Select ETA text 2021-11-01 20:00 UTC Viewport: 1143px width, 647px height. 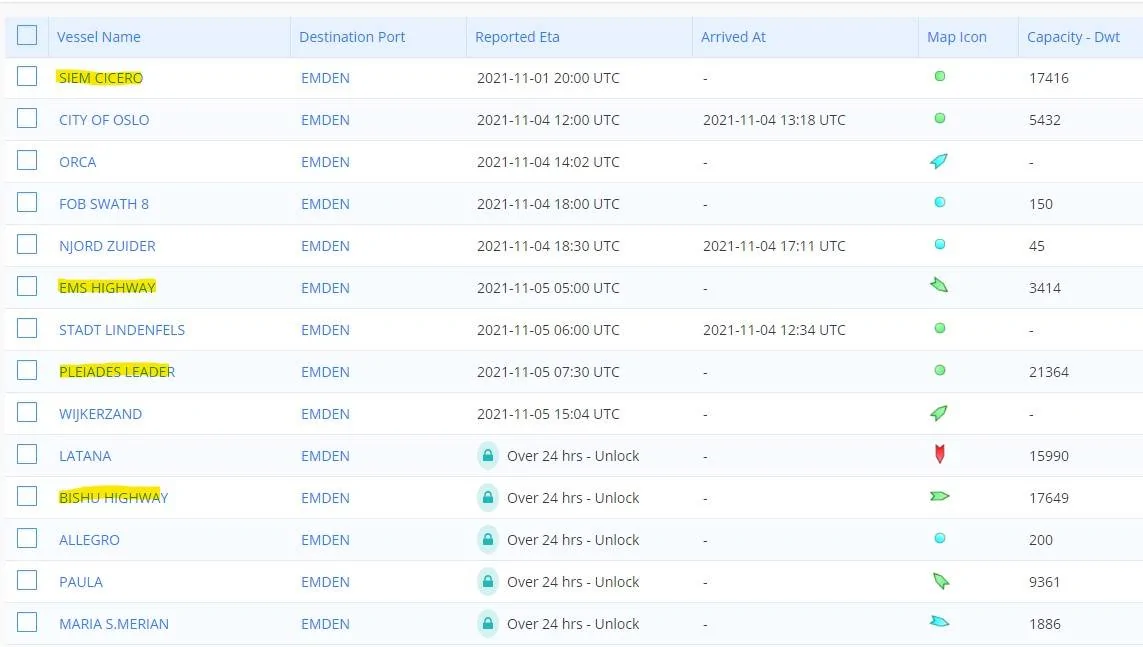click(x=548, y=78)
